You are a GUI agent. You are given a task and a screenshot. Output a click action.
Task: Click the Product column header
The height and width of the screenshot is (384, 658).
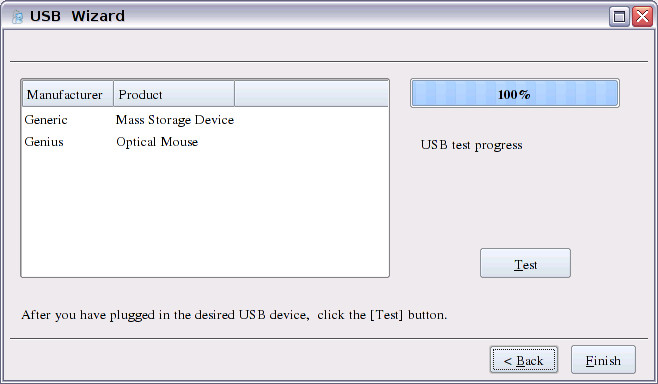174,94
